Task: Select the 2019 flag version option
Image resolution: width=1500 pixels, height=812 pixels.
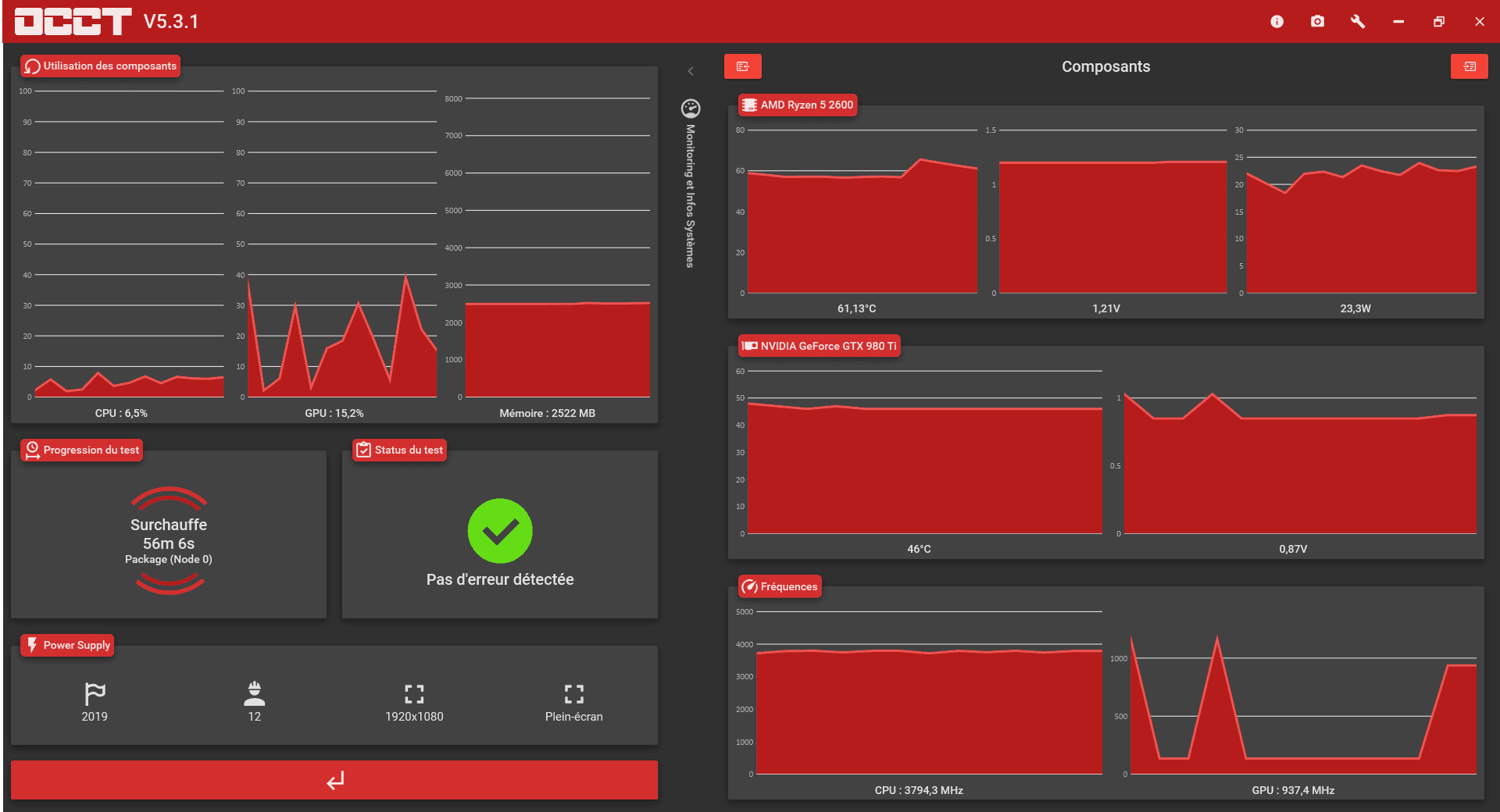Action: (95, 702)
